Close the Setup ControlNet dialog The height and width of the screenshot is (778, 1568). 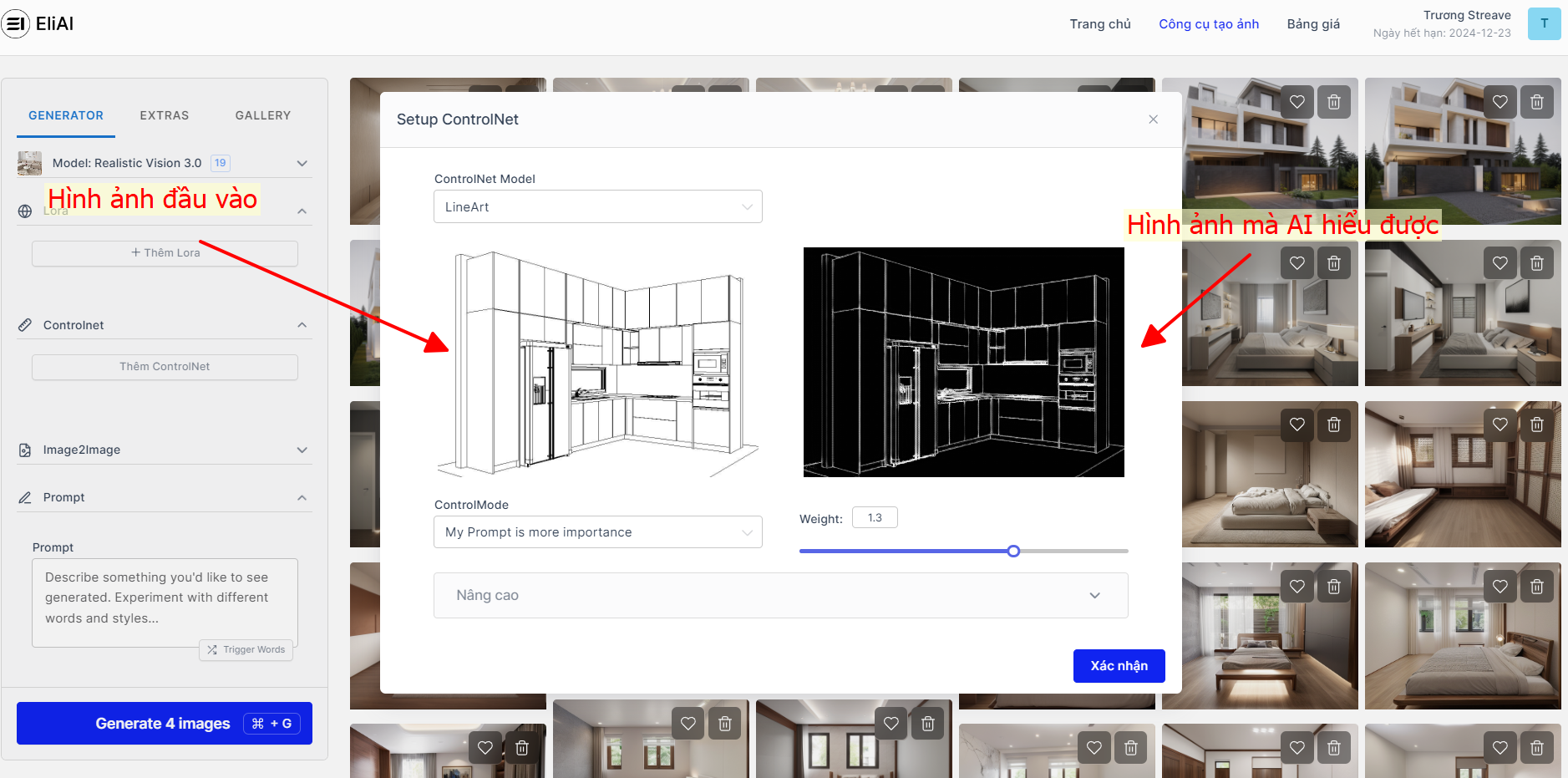[x=1153, y=119]
